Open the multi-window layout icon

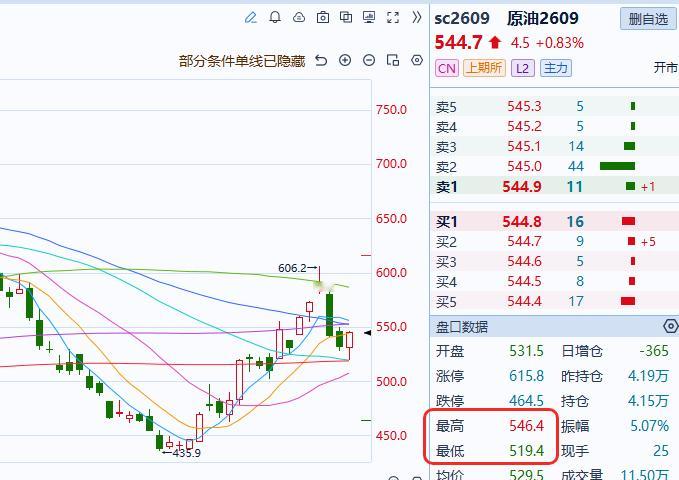(346, 17)
